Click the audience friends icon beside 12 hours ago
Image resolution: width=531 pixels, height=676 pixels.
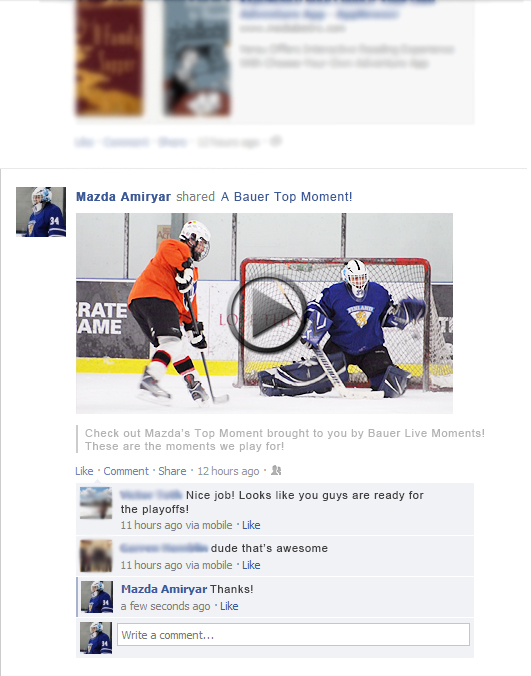(x=276, y=471)
